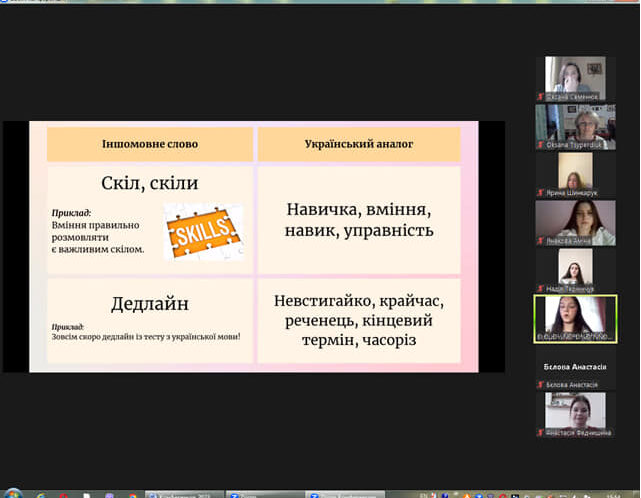This screenshot has width=641, height=498.
Task: Click the 'Іншомовне слово' column header
Action: (149, 144)
